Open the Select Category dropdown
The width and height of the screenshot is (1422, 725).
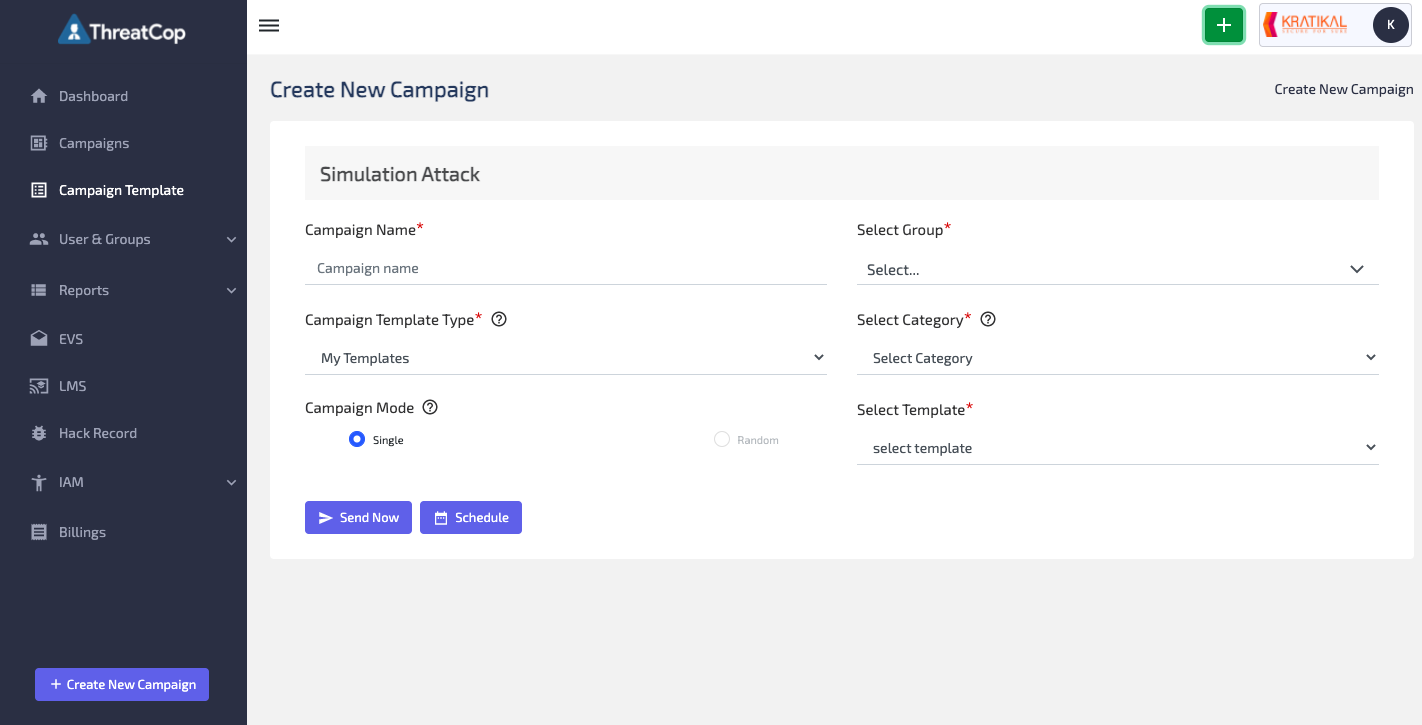(x=1117, y=358)
